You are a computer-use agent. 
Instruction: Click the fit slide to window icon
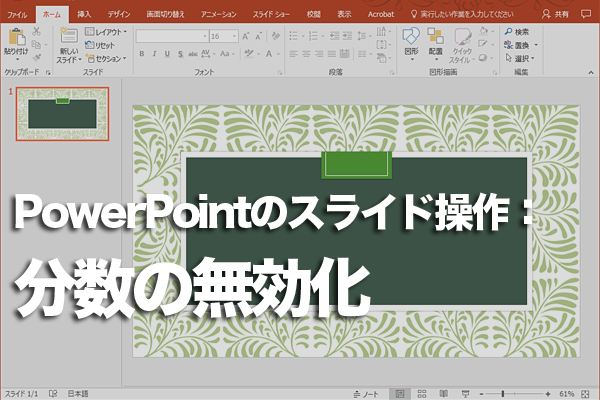pos(585,394)
